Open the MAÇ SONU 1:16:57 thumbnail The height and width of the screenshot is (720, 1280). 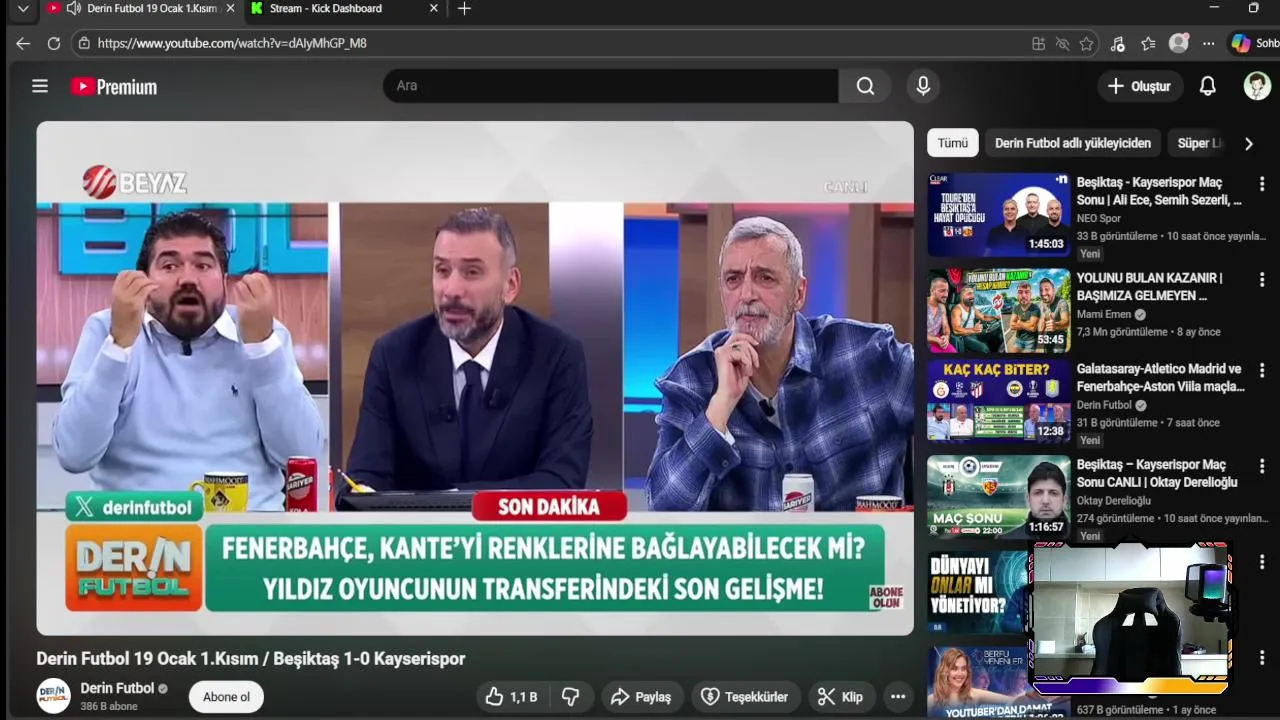[x=999, y=497]
